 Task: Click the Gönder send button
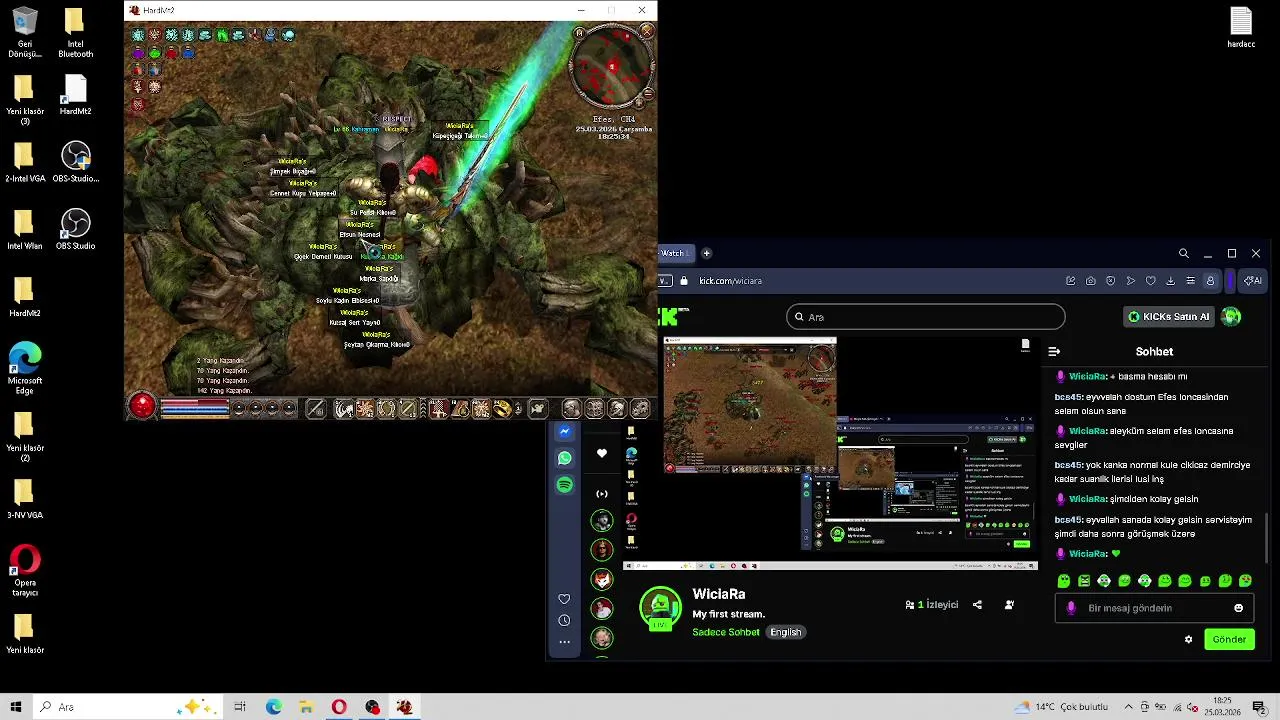click(1229, 640)
